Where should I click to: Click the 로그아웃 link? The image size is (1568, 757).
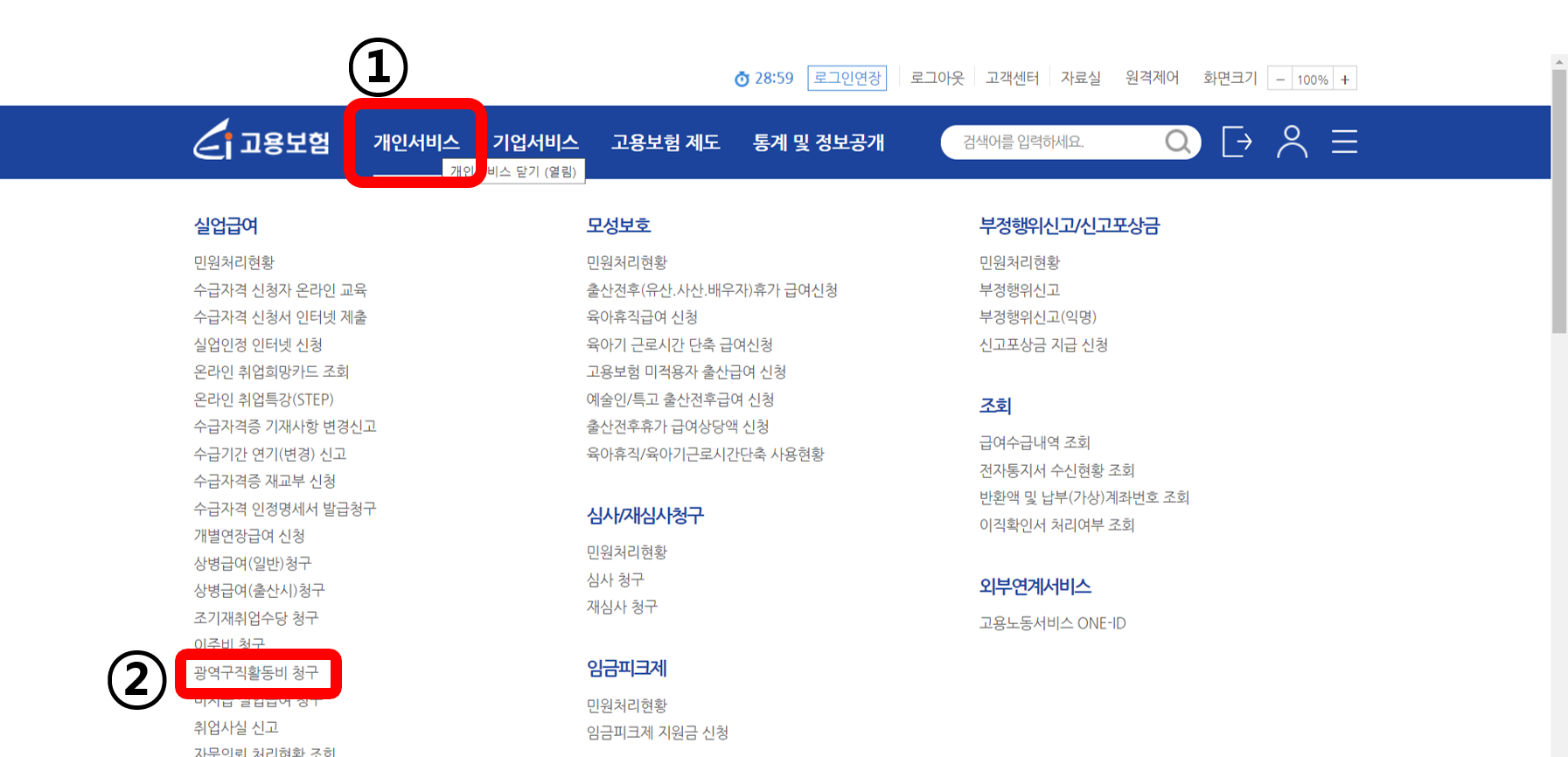click(937, 78)
